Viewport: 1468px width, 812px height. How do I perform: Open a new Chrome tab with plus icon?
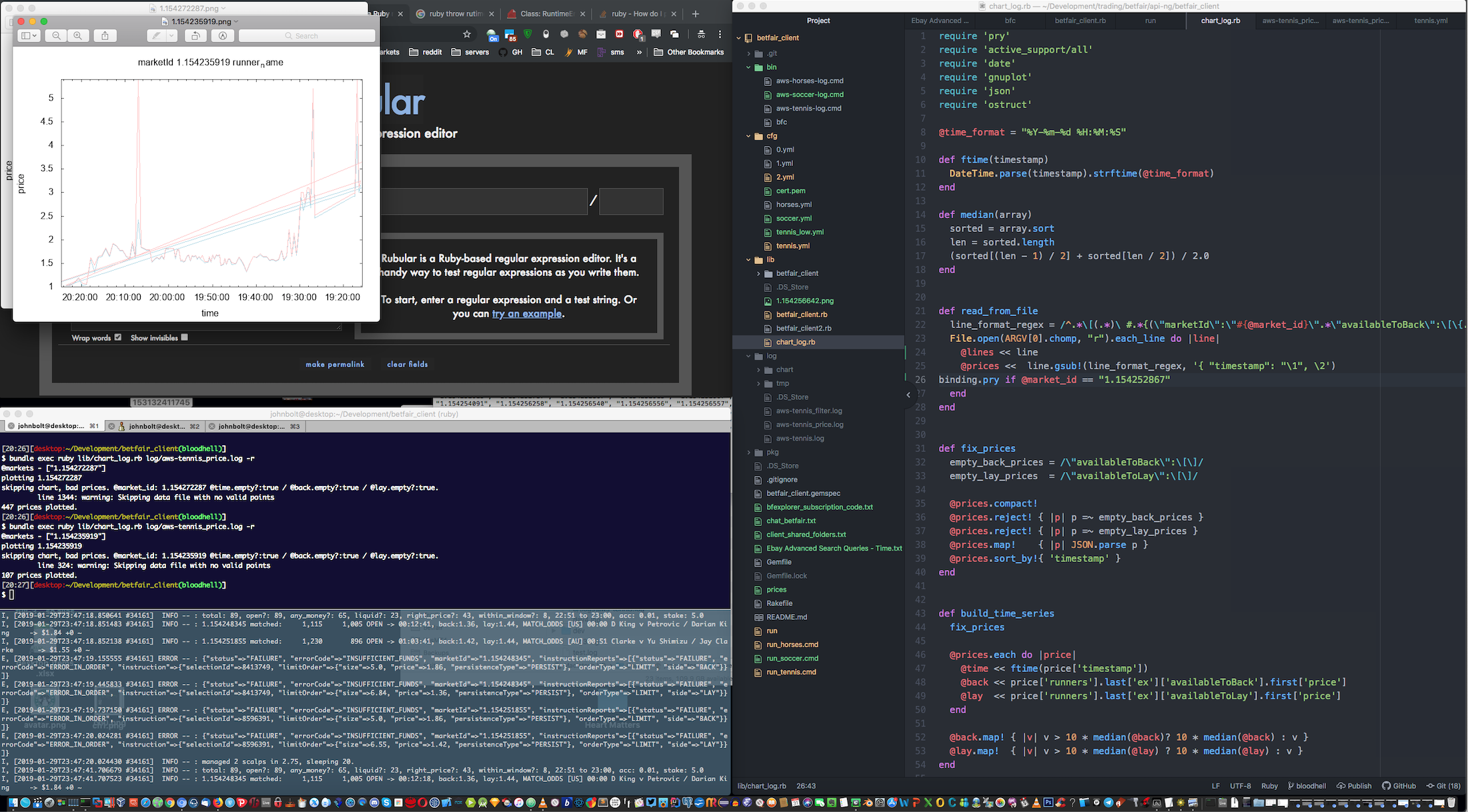pyautogui.click(x=696, y=14)
